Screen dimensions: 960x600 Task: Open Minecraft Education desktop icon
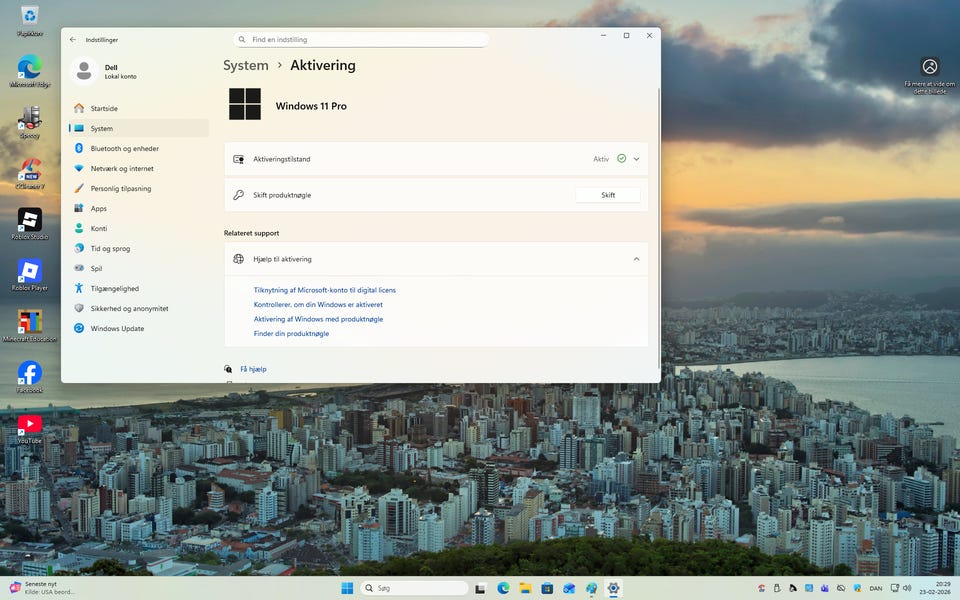click(30, 322)
